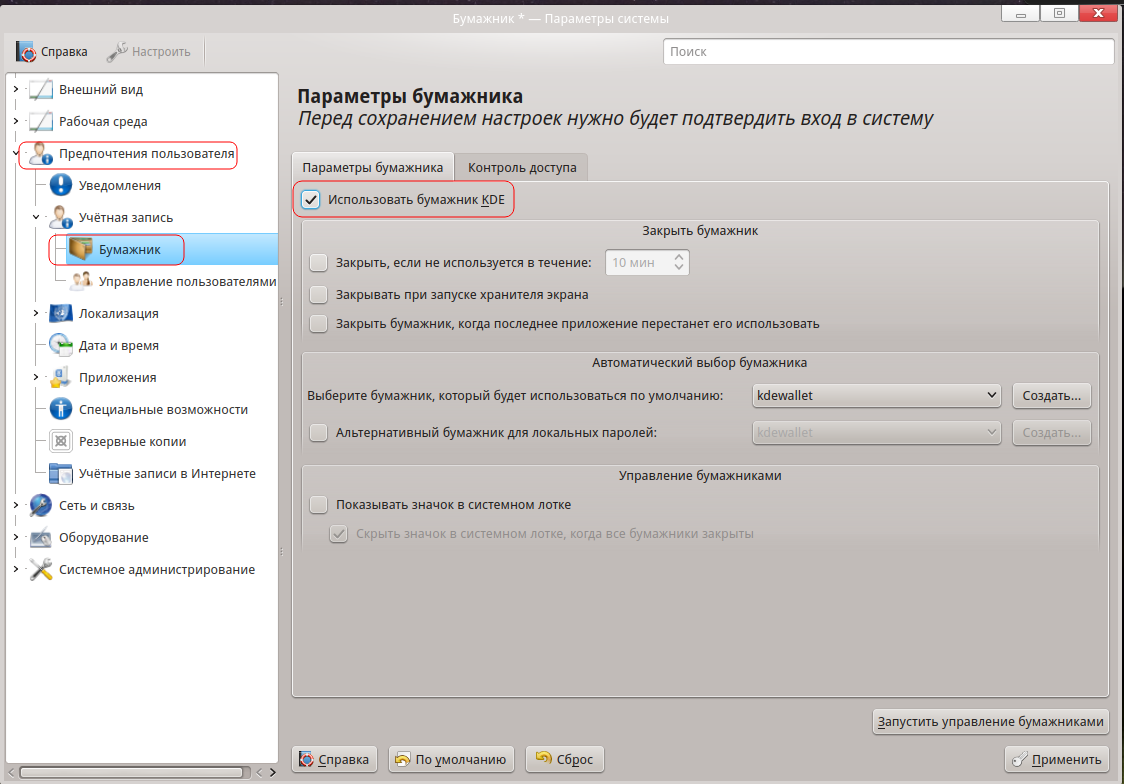Viewport: 1124px width, 784px height.
Task: Click Создать next to default wallet
Action: pyautogui.click(x=1052, y=395)
